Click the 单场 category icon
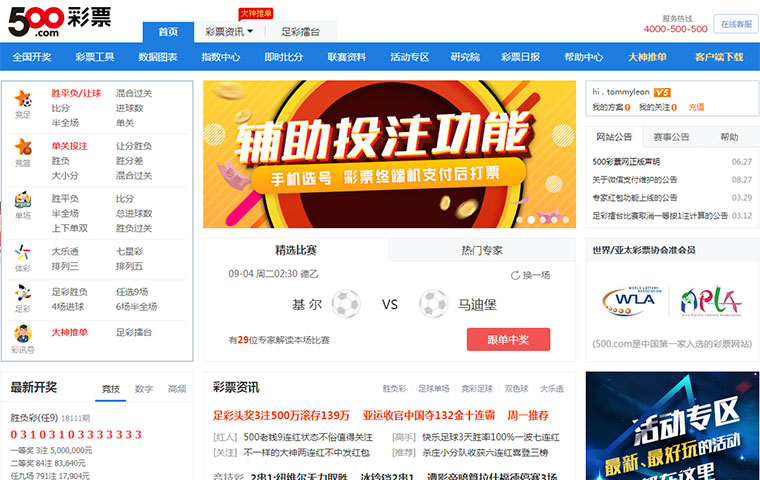 23,200
